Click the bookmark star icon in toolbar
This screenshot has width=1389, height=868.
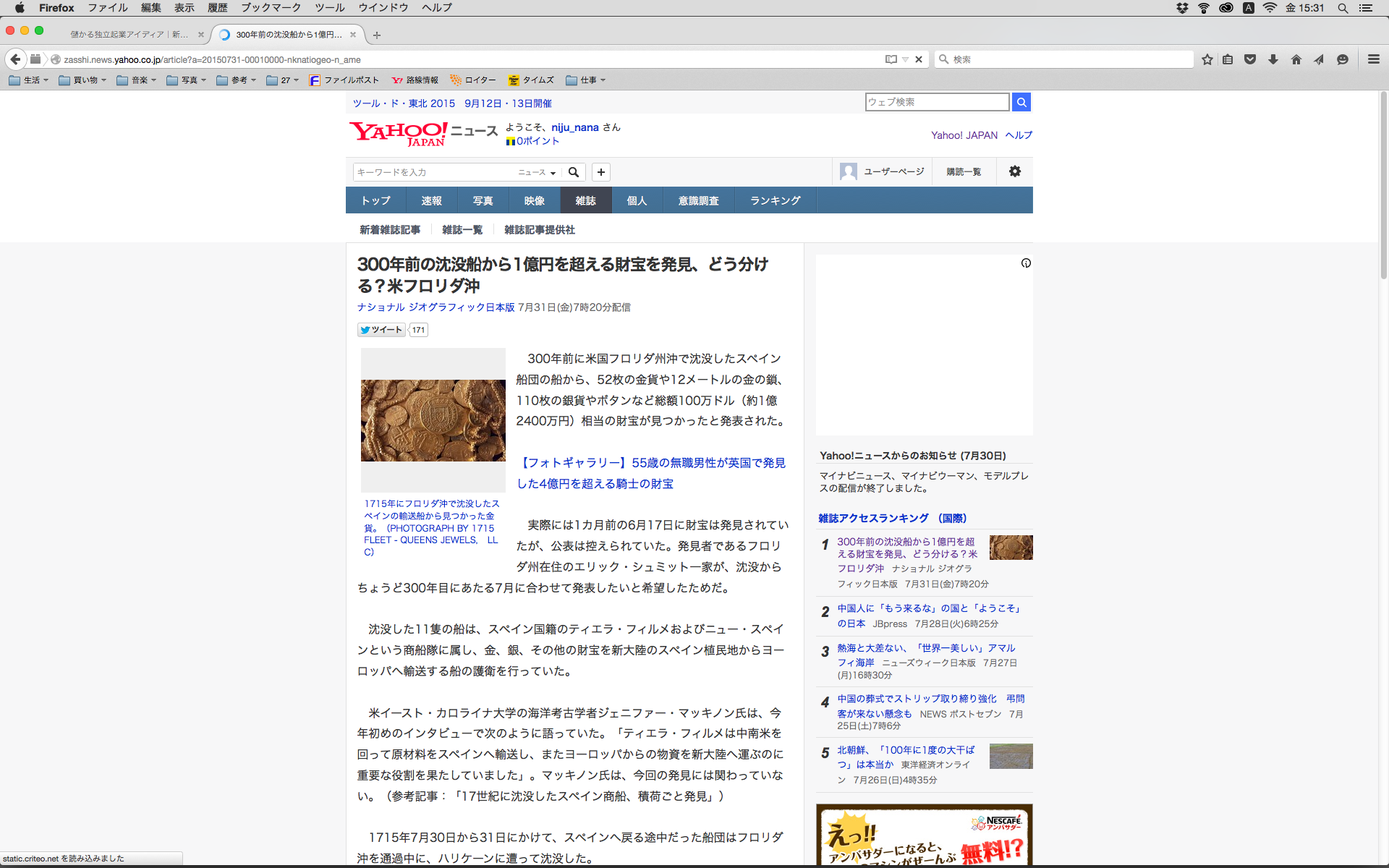[x=1207, y=59]
